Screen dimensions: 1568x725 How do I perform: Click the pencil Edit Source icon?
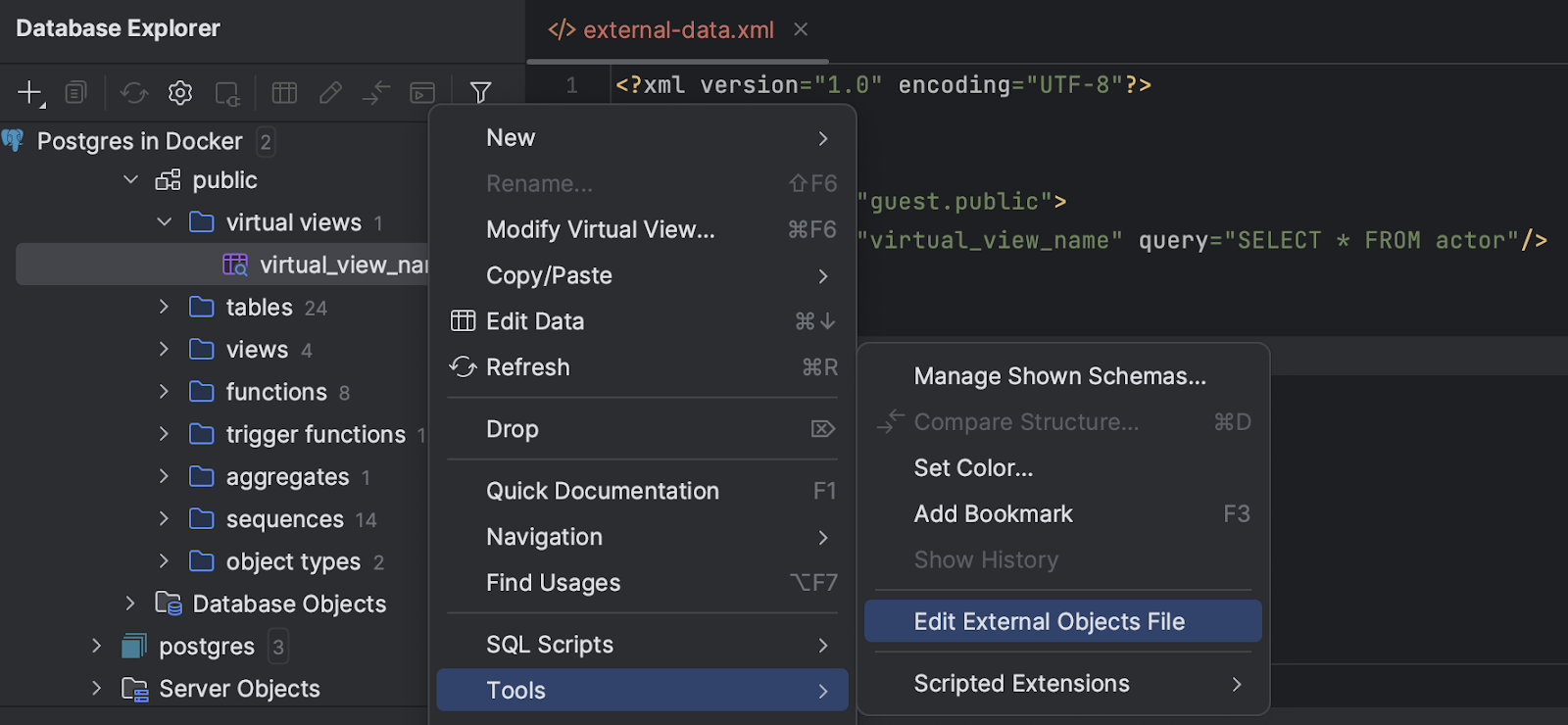pos(330,93)
